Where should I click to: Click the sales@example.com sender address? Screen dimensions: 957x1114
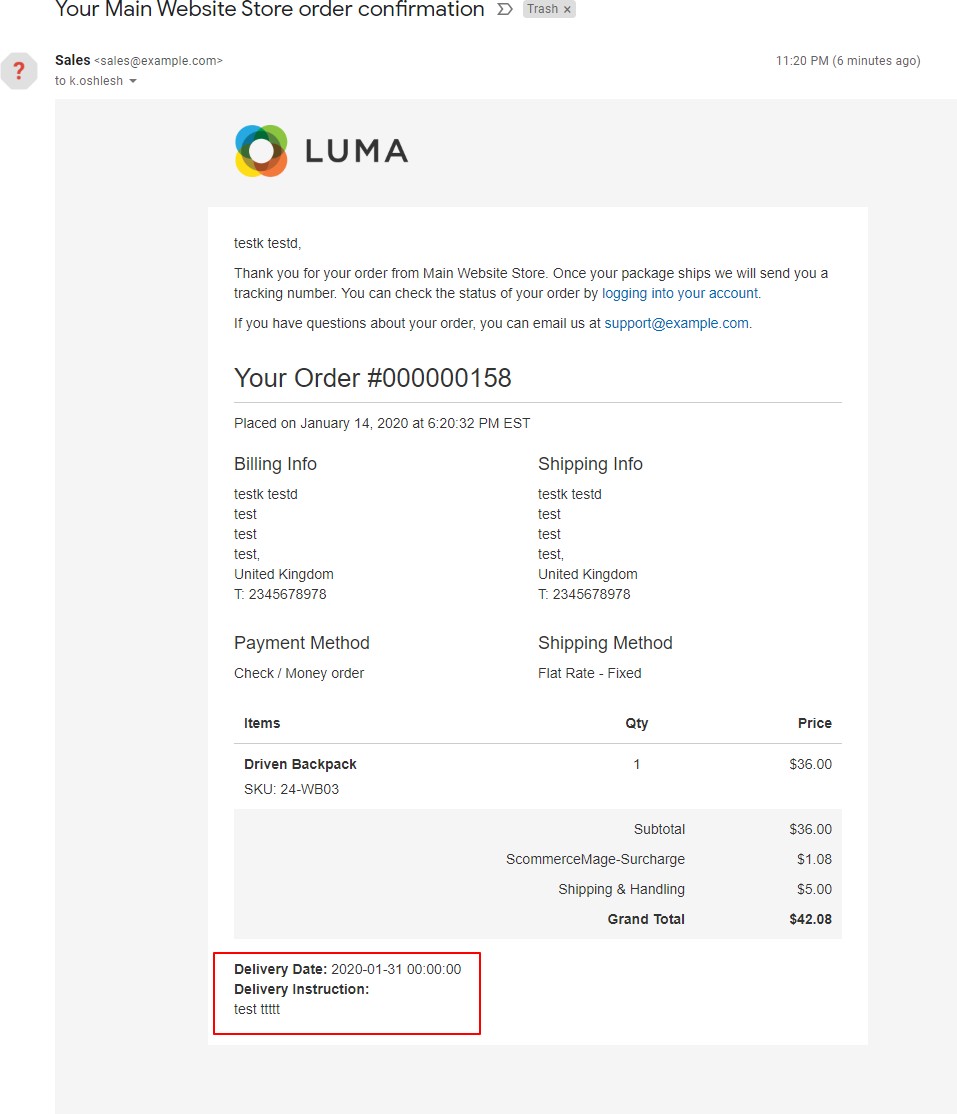click(158, 61)
